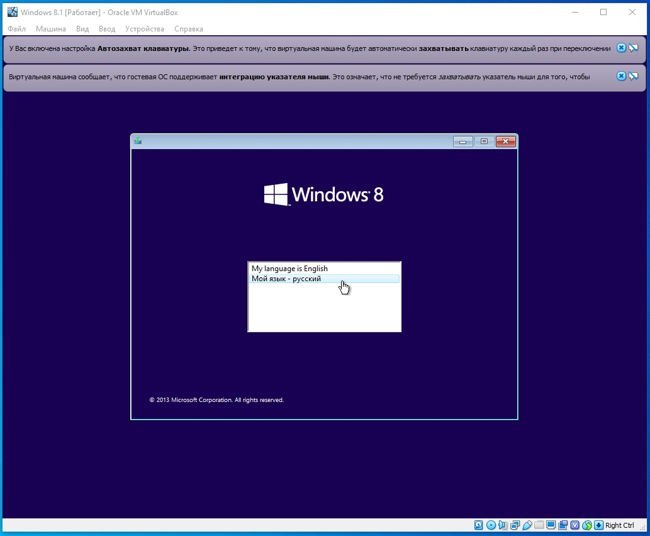This screenshot has height=536, width=650.
Task: Minimize the Windows 8 setup window
Action: pos(463,141)
